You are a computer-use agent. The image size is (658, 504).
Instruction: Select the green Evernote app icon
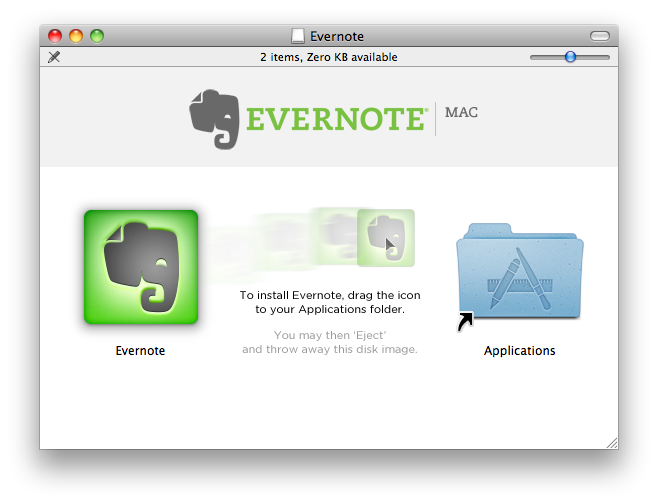[x=140, y=267]
